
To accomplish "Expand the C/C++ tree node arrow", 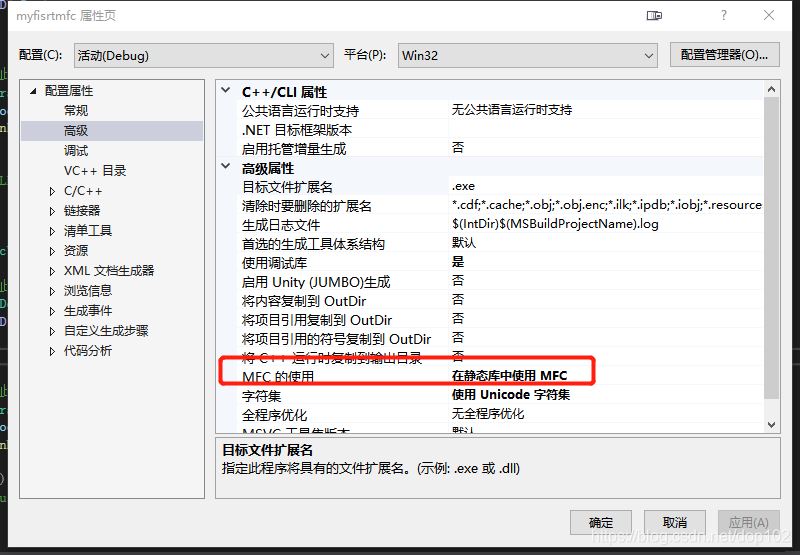I will 52,191.
